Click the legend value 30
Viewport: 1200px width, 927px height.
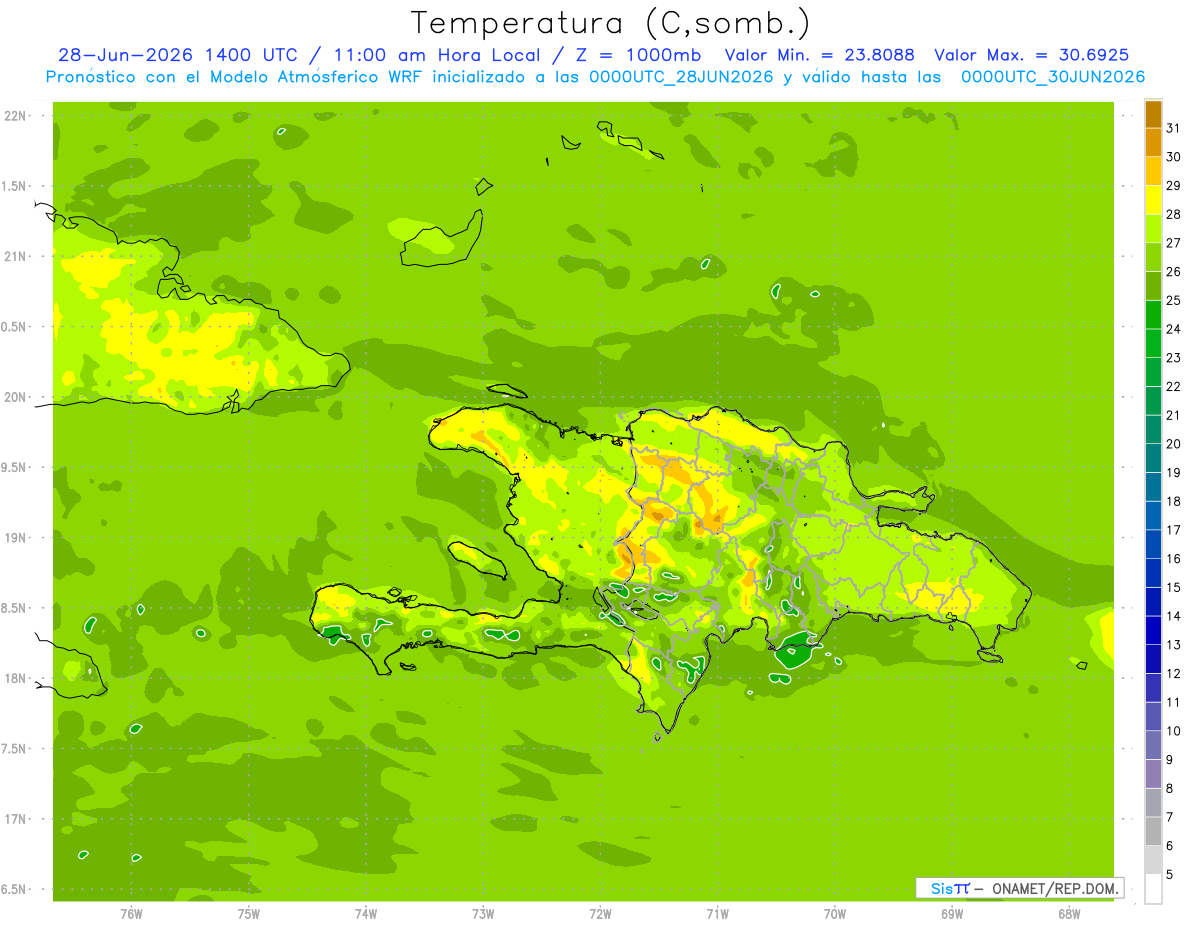pyautogui.click(x=1174, y=157)
